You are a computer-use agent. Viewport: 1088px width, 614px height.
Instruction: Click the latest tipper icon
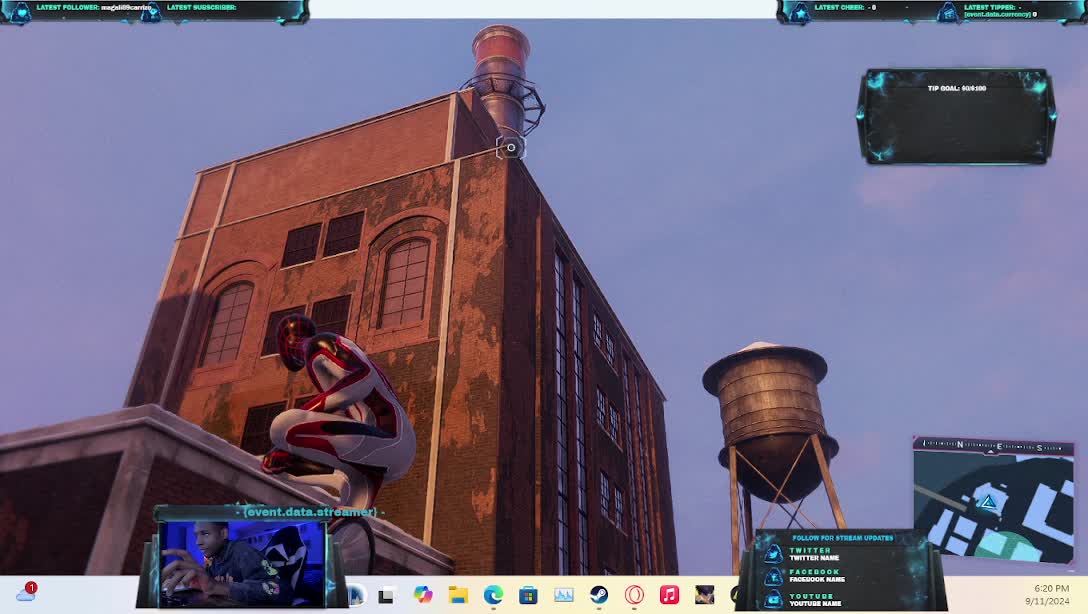click(947, 12)
